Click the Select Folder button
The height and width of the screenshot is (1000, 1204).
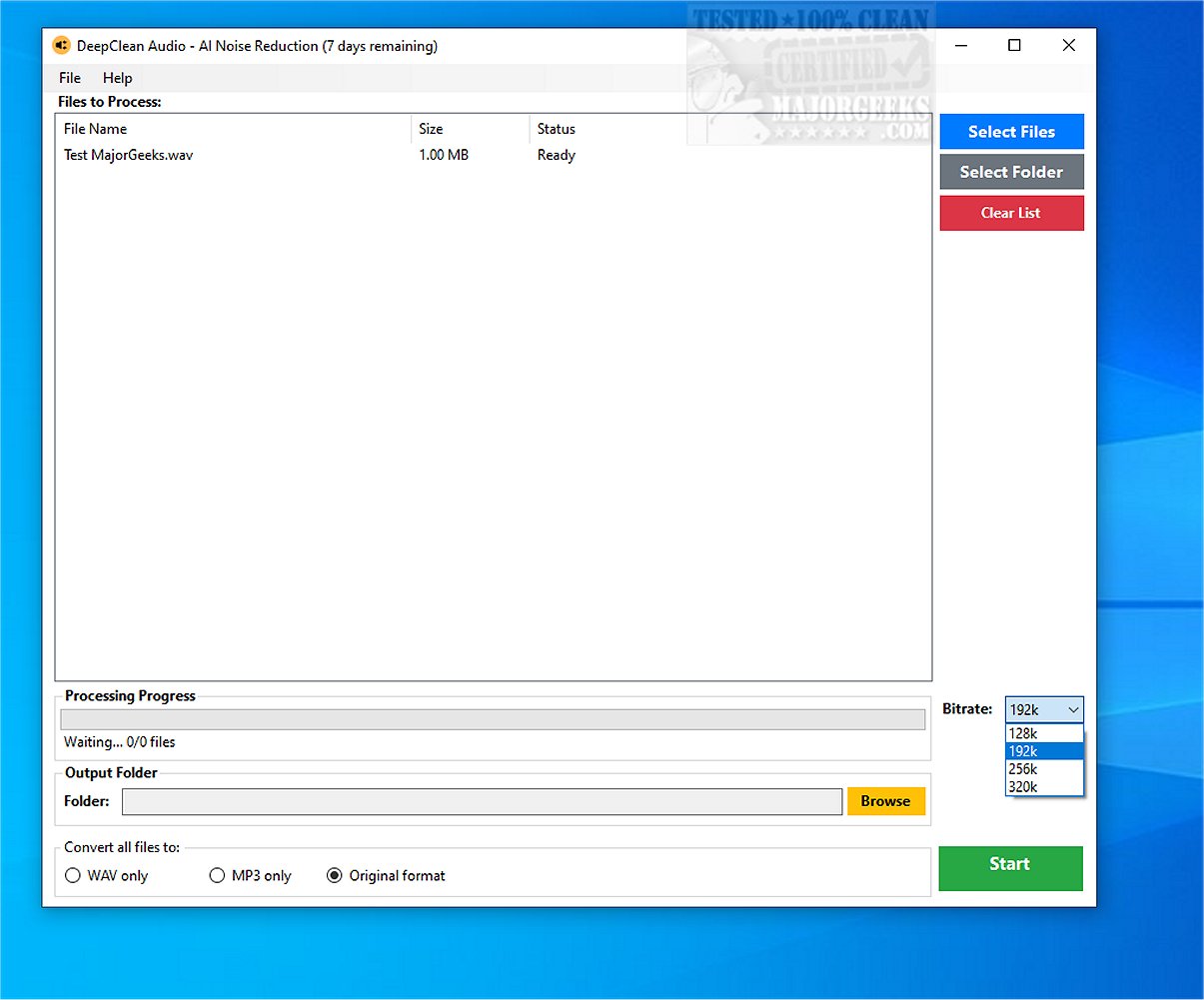1011,172
